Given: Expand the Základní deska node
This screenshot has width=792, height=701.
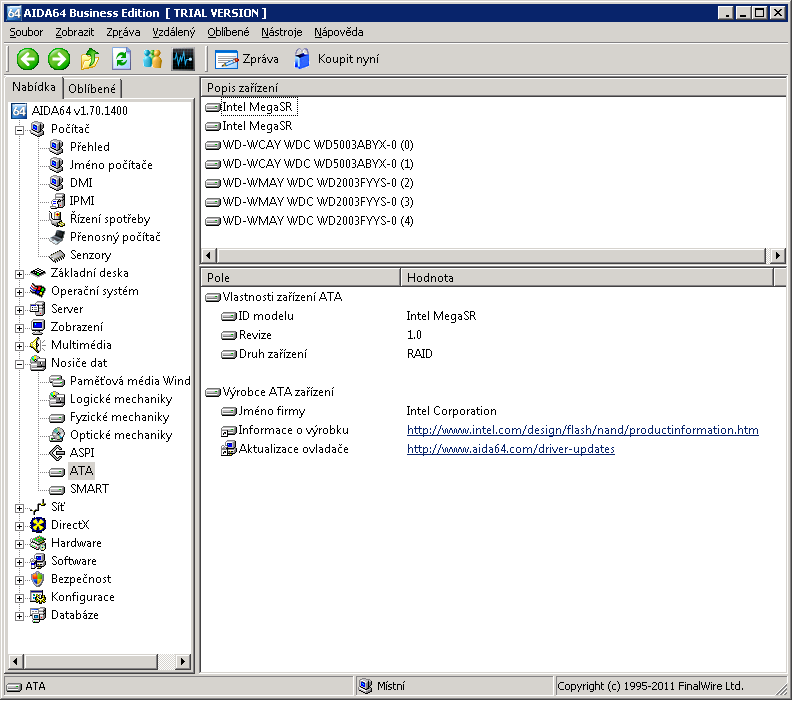Looking at the screenshot, I should coord(19,274).
